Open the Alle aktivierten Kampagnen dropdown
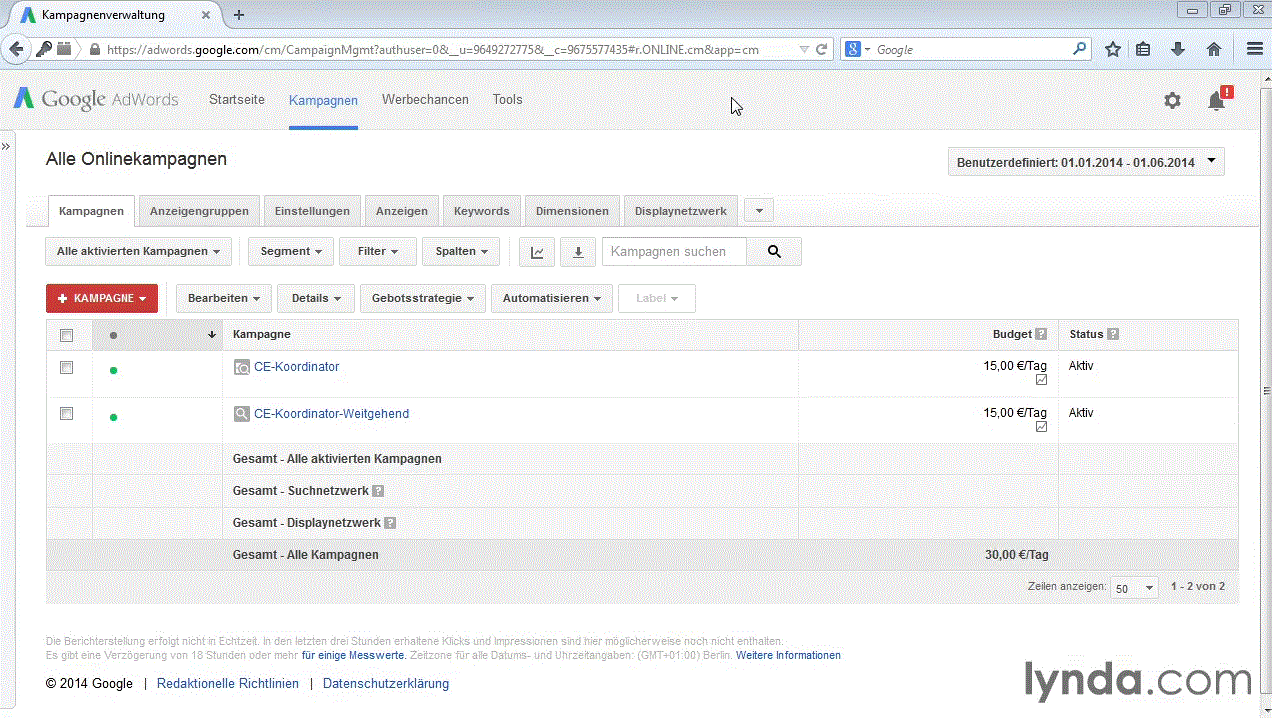1272x718 pixels. pos(139,252)
